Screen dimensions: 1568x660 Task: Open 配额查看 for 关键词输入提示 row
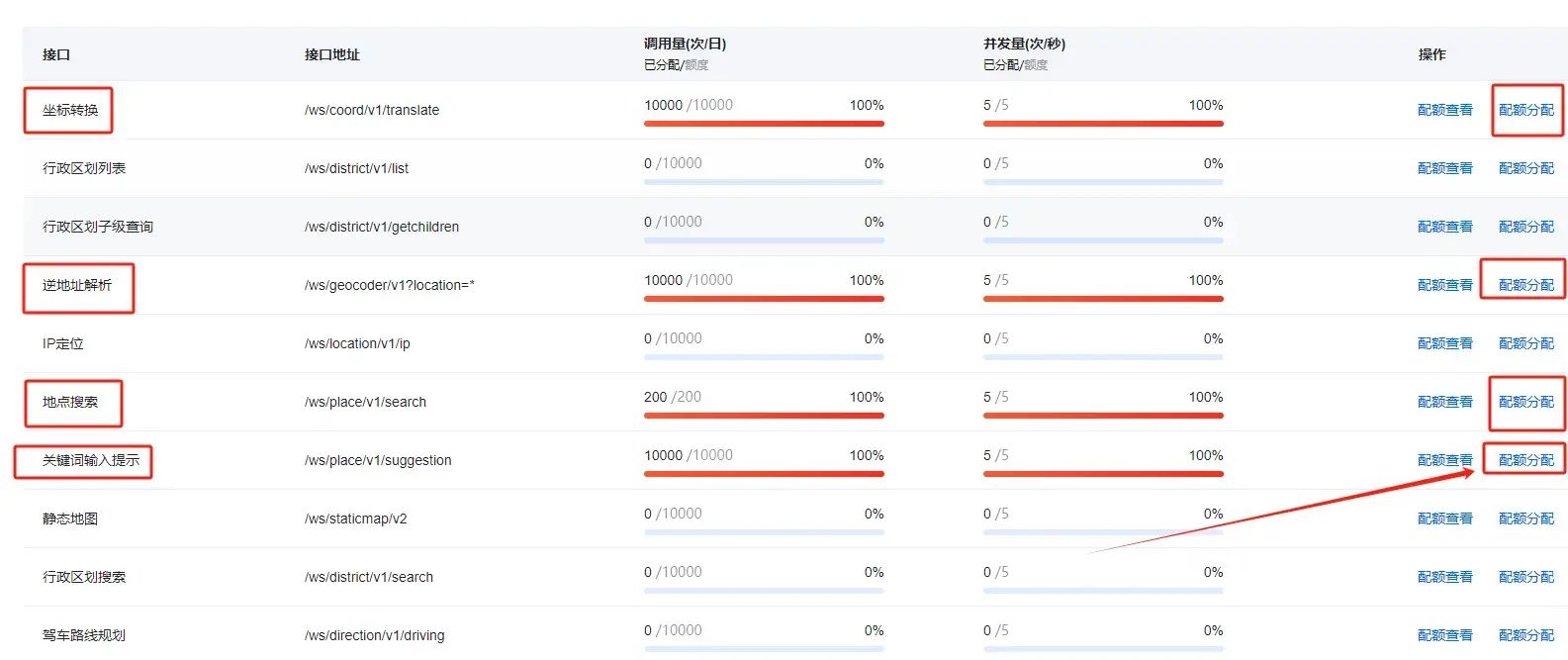(x=1444, y=460)
